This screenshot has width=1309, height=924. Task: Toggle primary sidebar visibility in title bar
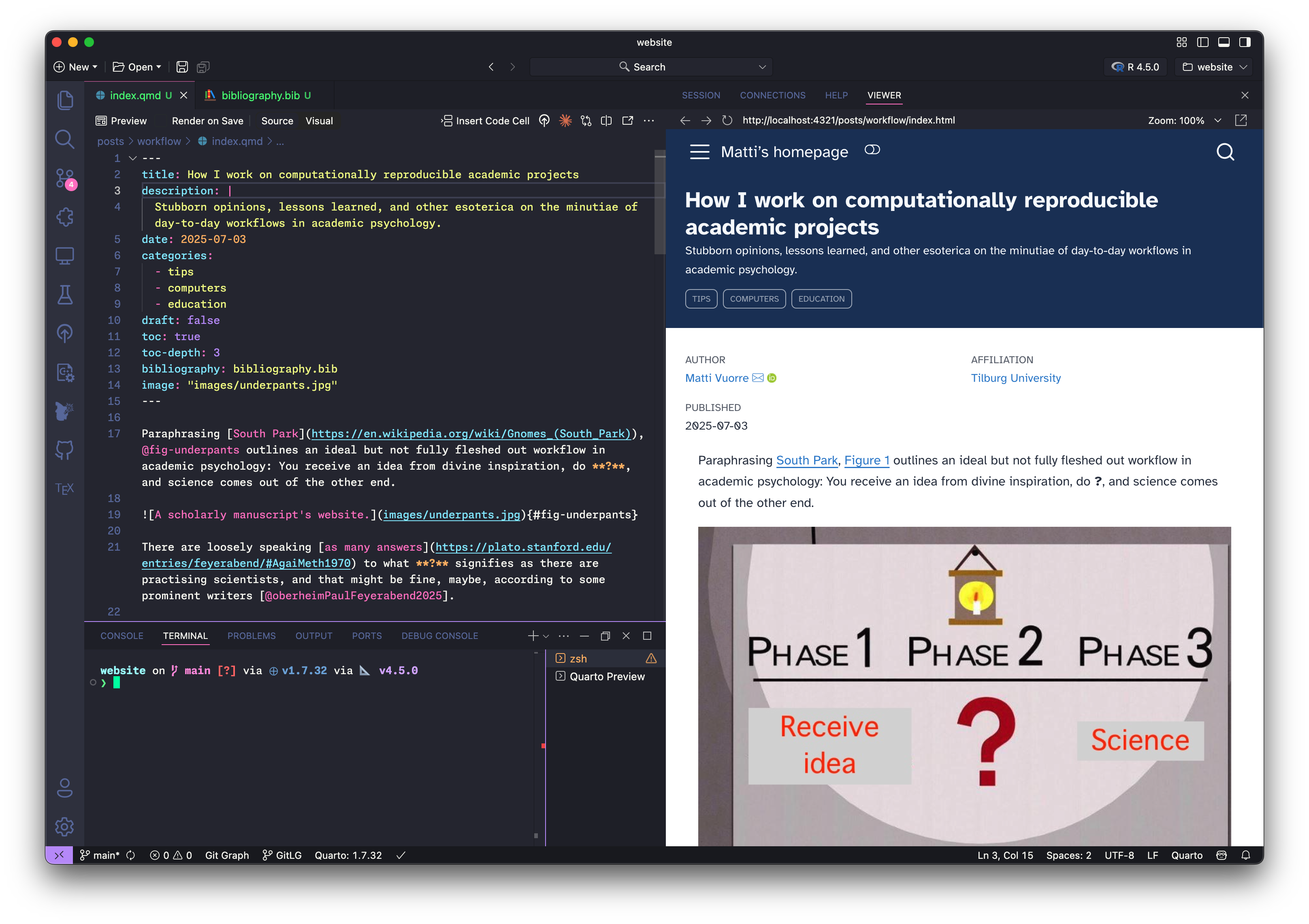(x=1202, y=42)
